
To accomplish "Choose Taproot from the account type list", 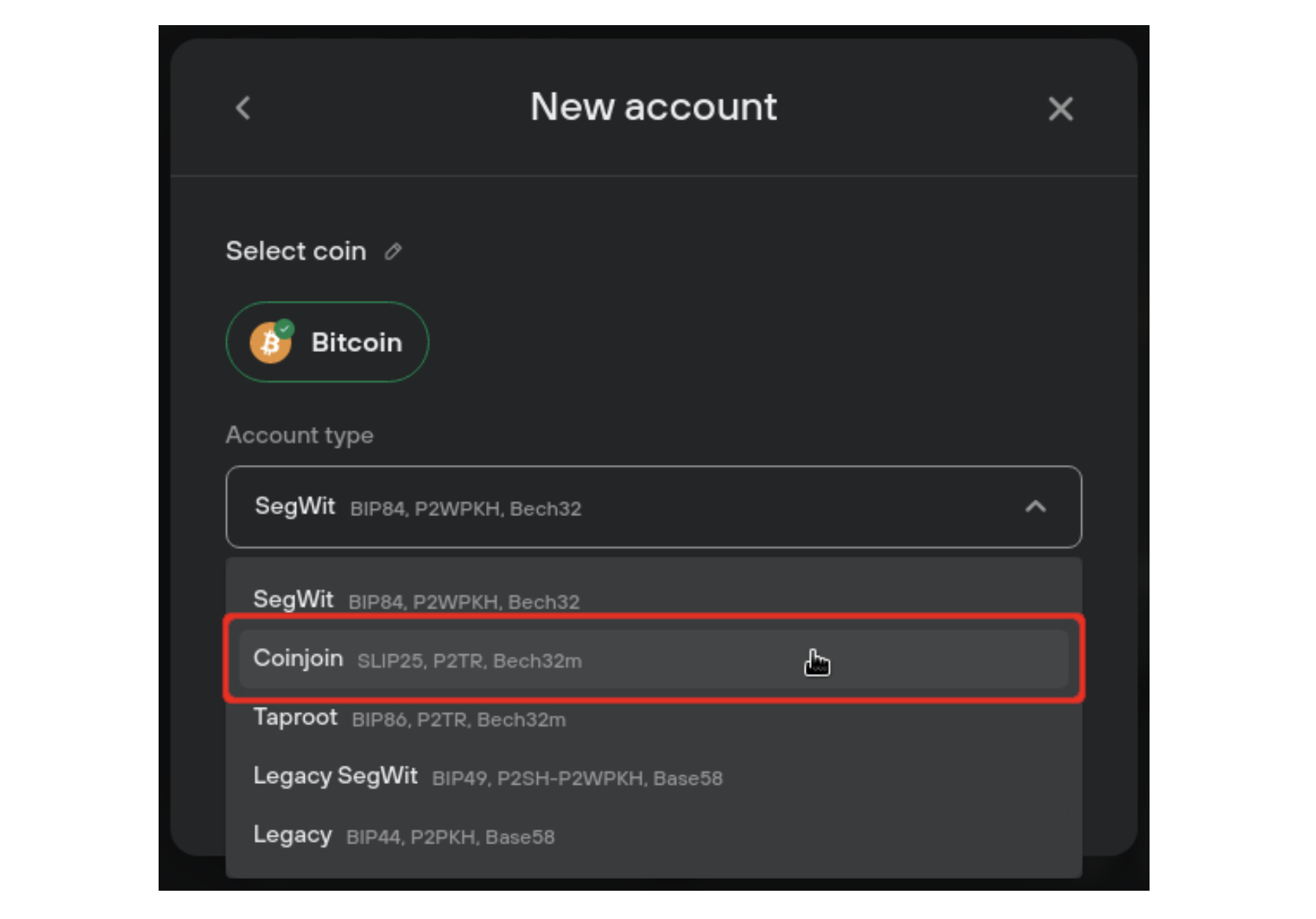I will pyautogui.click(x=653, y=718).
